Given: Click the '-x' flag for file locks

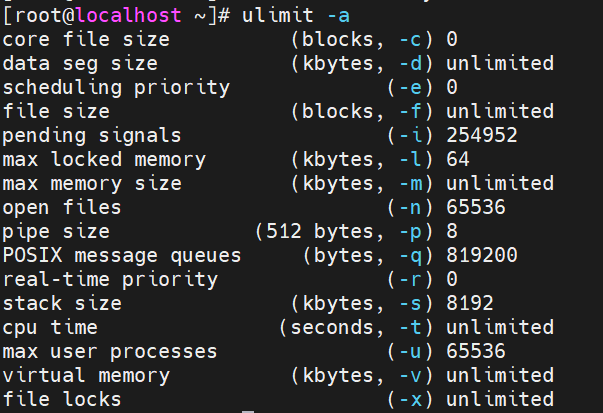Looking at the screenshot, I should tap(409, 399).
